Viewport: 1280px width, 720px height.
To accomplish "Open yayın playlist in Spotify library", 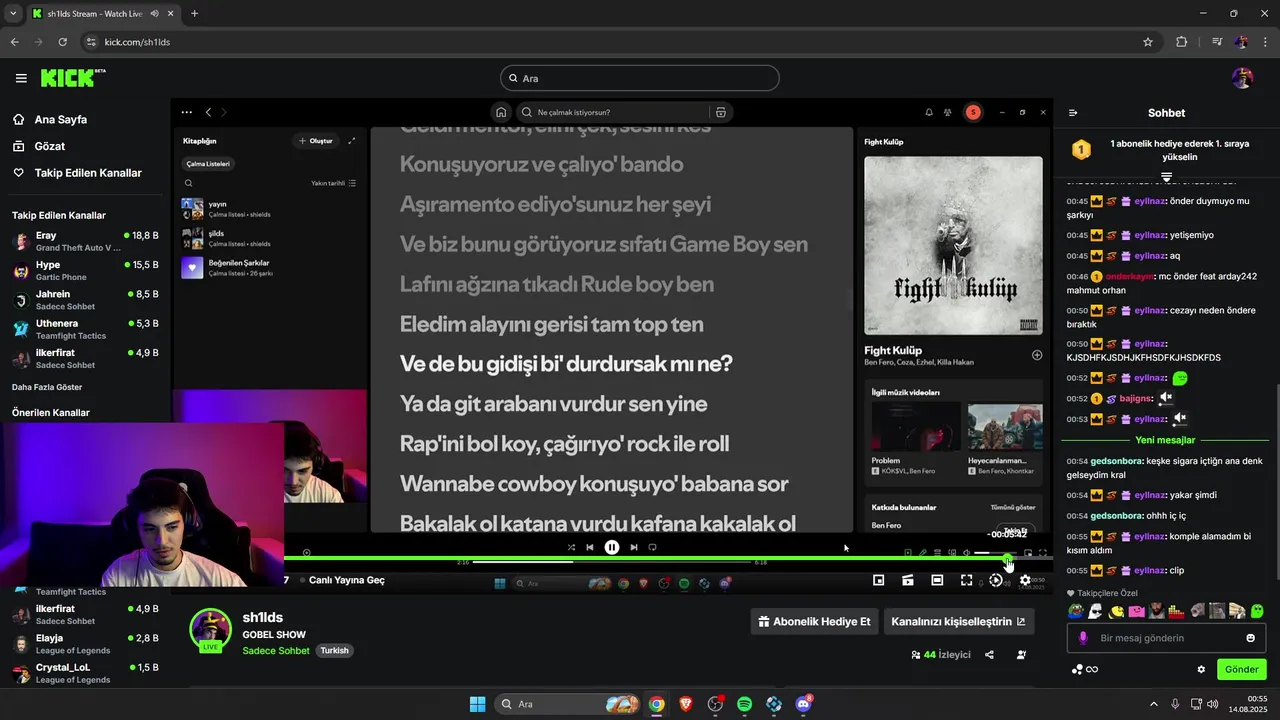I will [x=267, y=209].
